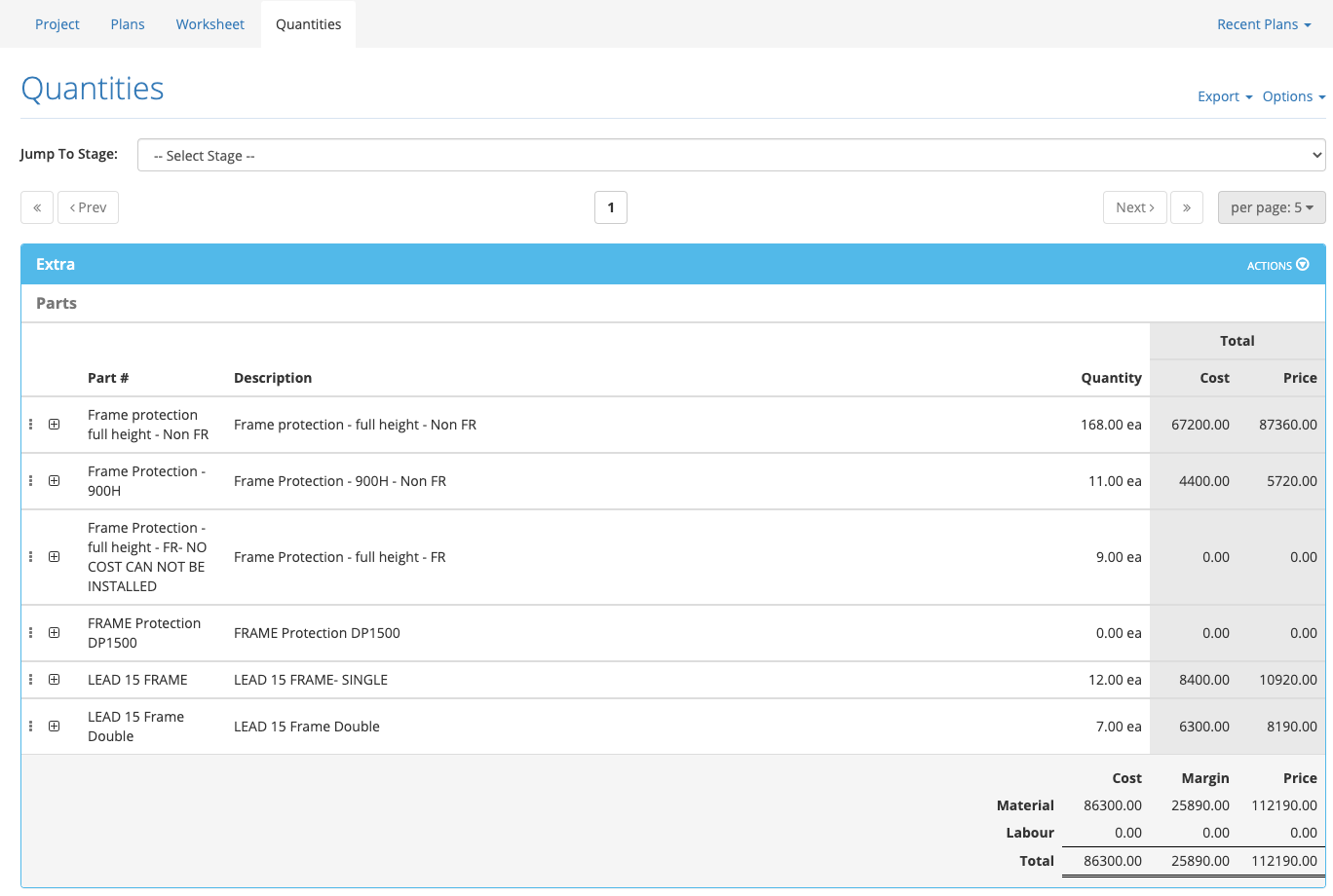The width and height of the screenshot is (1333, 896).
Task: Open row menu for LEAD 15 Frame Double
Action: pos(30,727)
